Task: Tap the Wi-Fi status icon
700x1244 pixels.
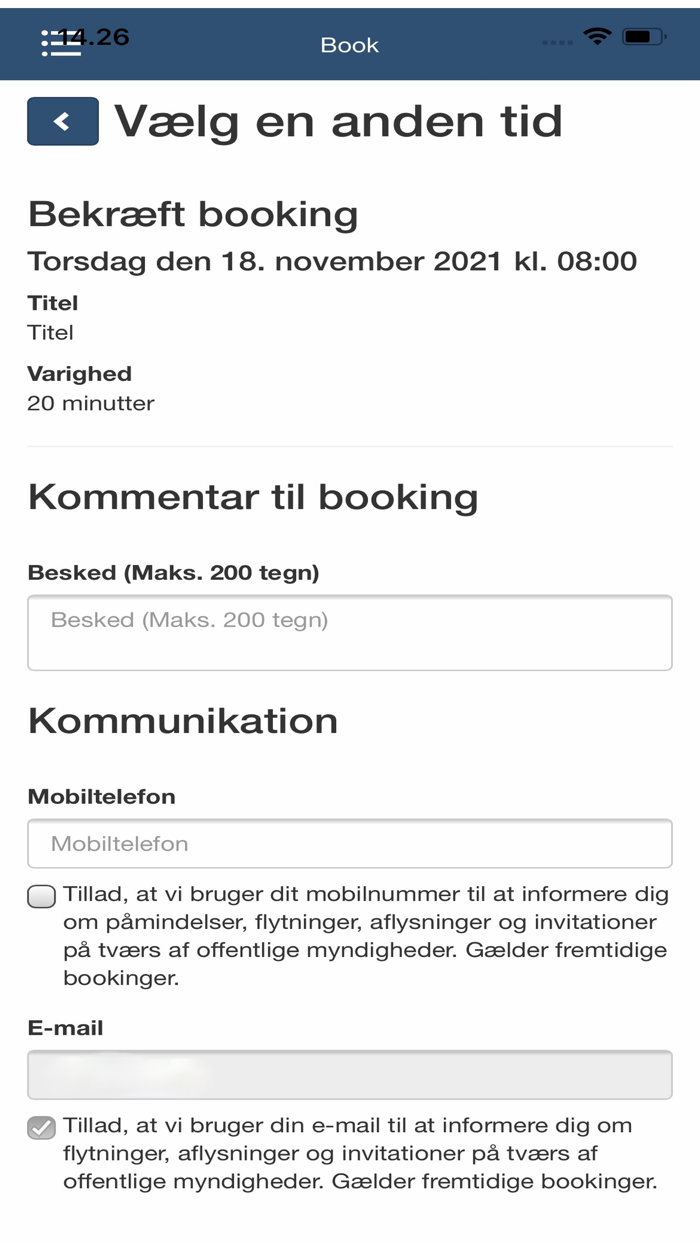Action: pyautogui.click(x=597, y=38)
